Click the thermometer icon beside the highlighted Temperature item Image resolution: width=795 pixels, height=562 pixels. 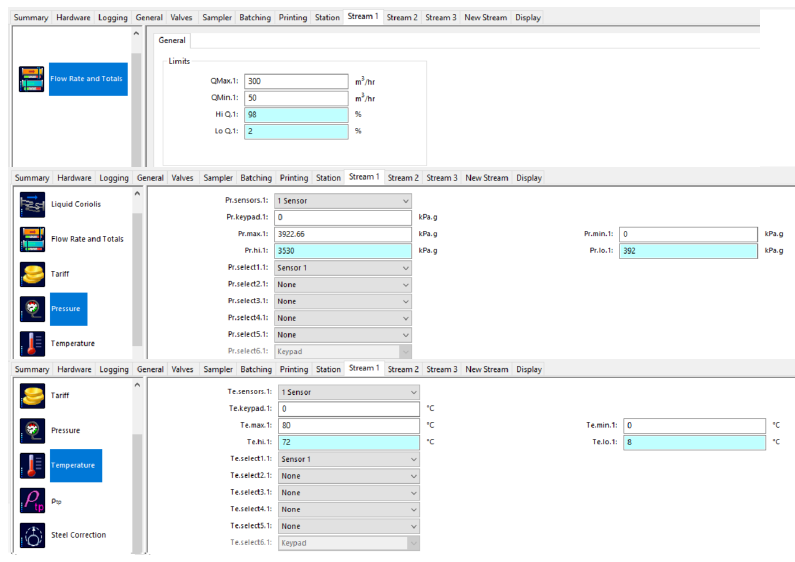click(x=32, y=466)
